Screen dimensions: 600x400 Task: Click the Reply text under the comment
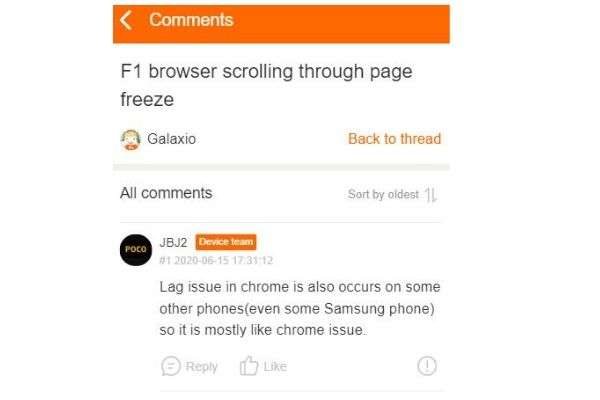coord(202,366)
